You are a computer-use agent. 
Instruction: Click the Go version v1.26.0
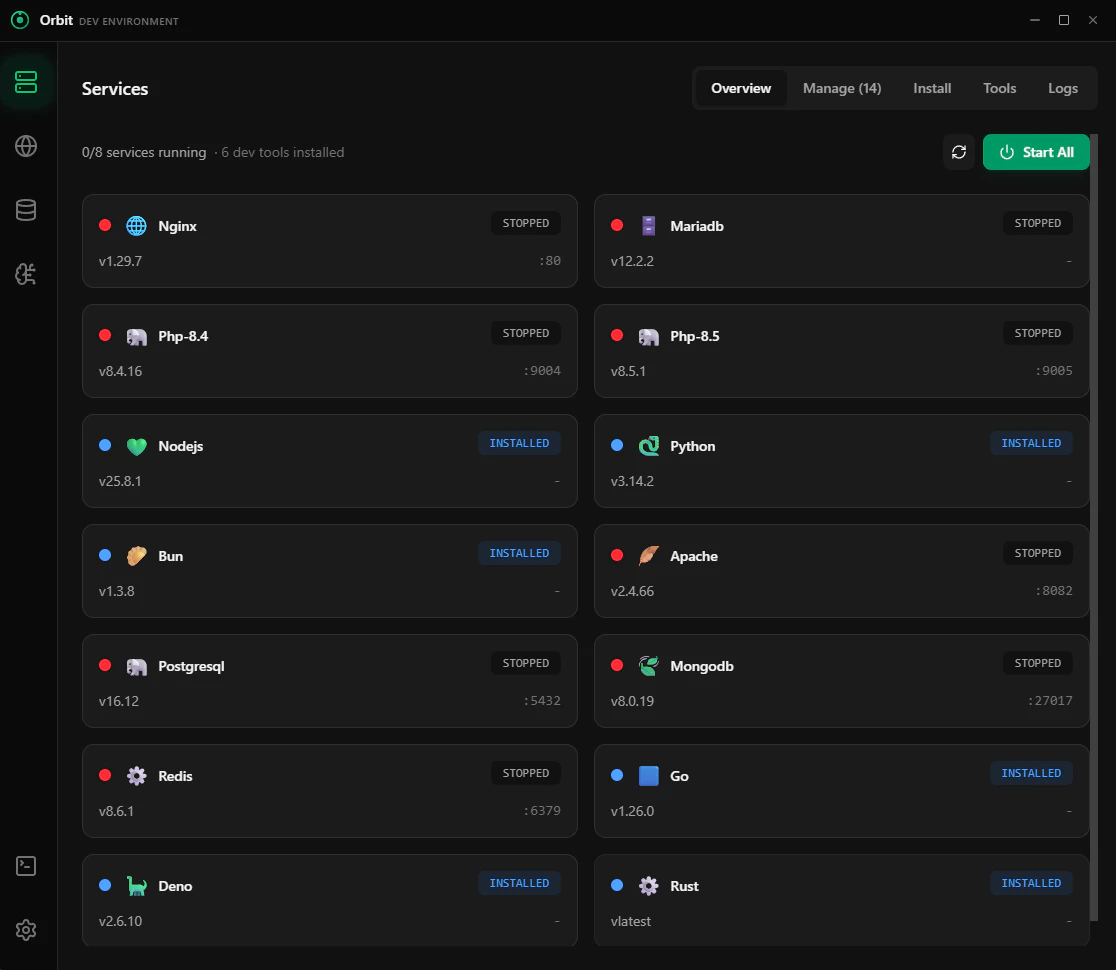click(x=632, y=811)
